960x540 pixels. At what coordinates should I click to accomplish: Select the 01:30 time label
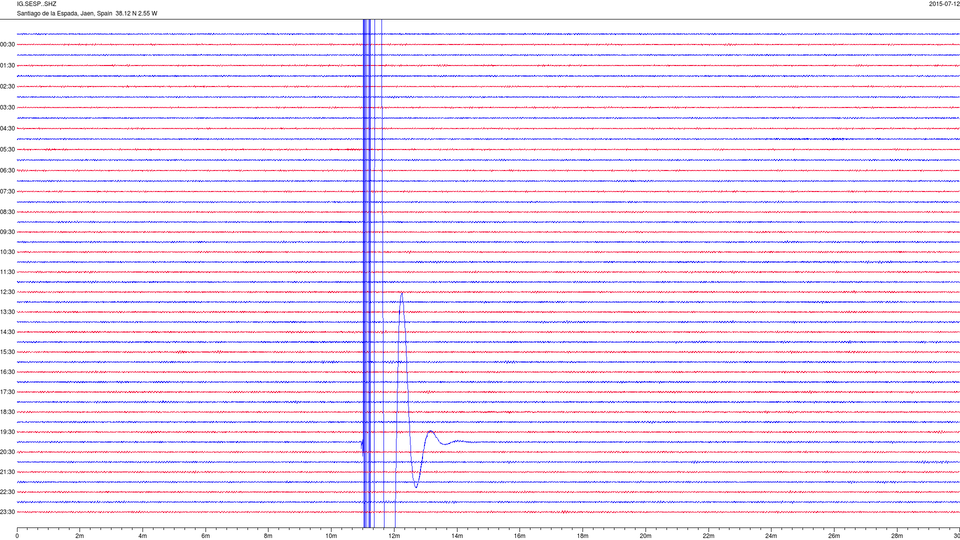(7, 66)
